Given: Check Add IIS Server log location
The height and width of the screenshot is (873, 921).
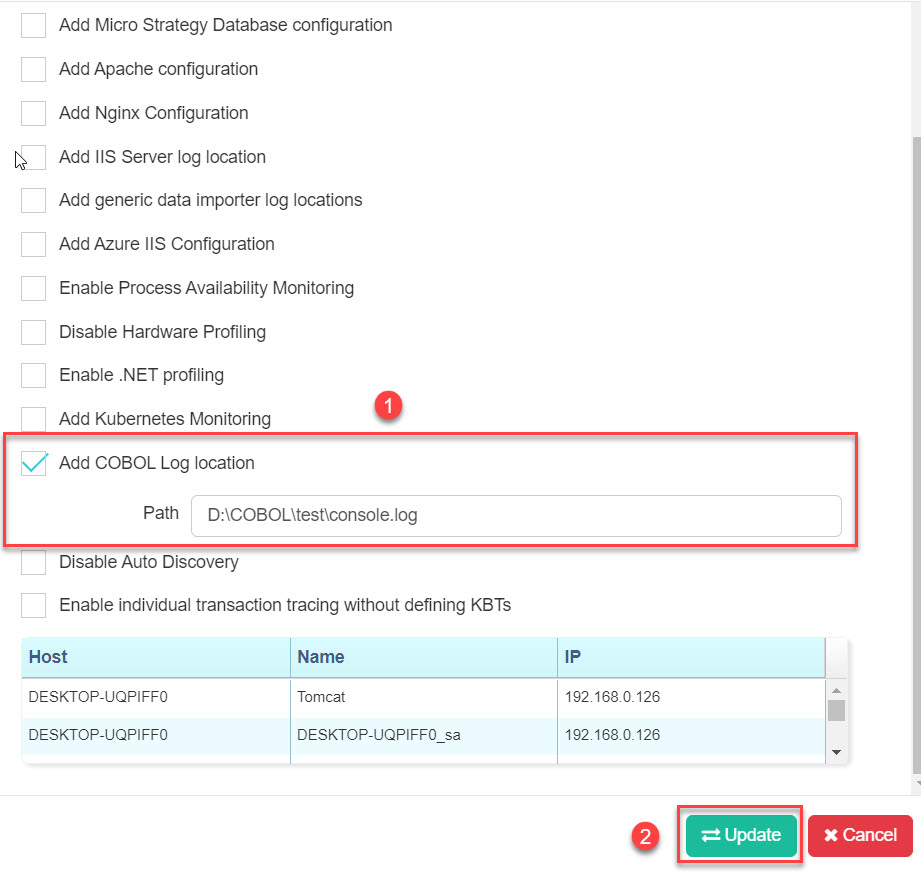Looking at the screenshot, I should [x=33, y=157].
